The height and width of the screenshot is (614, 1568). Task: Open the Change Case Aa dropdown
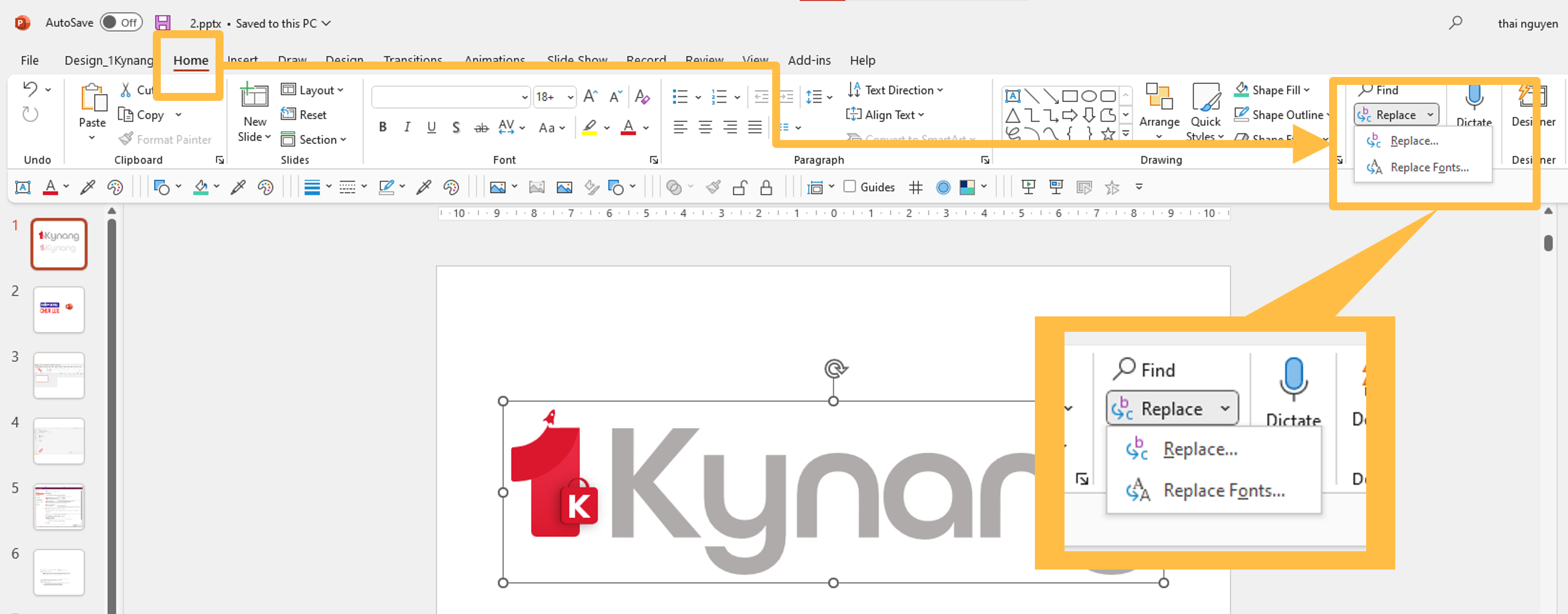(x=552, y=127)
